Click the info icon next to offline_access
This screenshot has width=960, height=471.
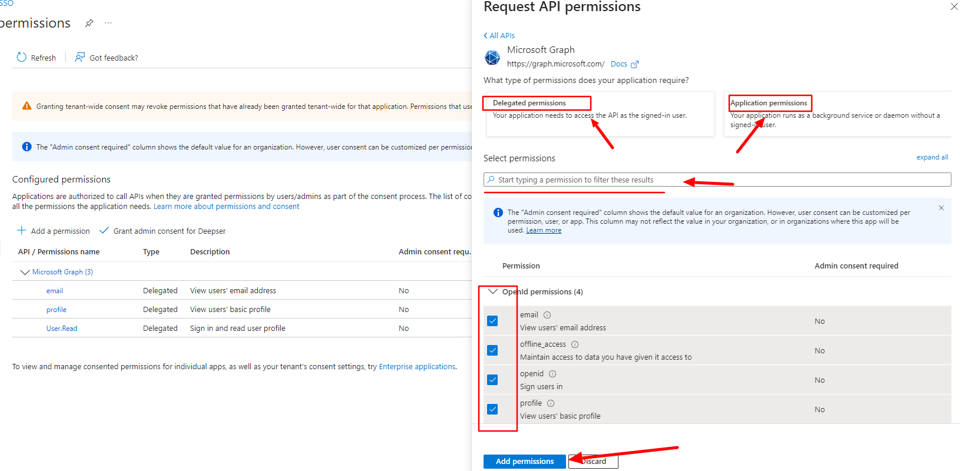click(x=574, y=345)
